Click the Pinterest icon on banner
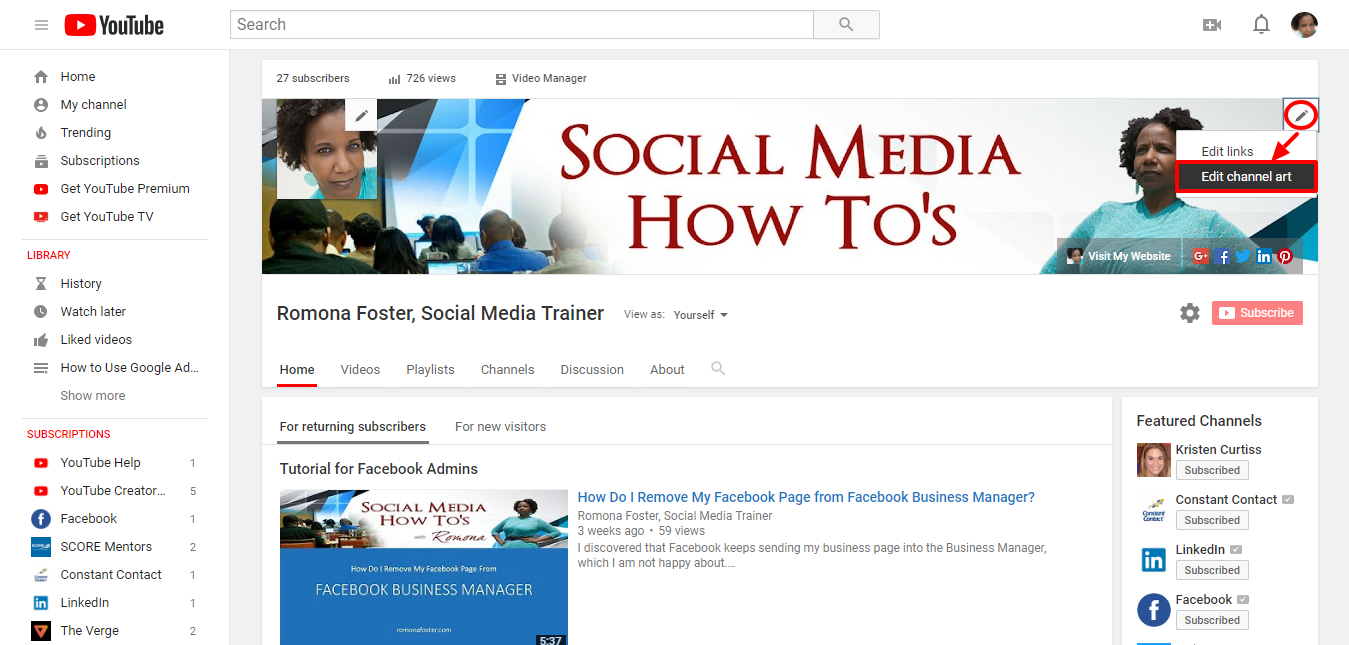This screenshot has width=1349, height=645. [x=1285, y=256]
